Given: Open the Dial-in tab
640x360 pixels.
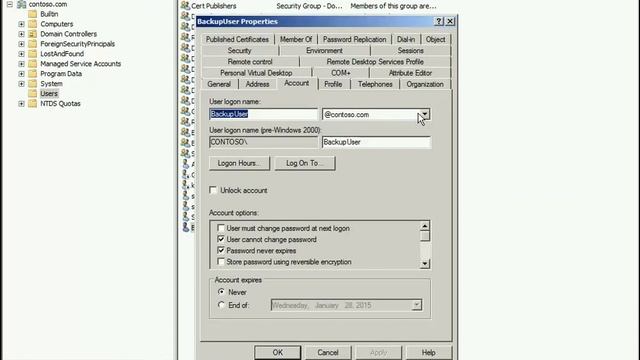Looking at the screenshot, I should coord(406,40).
